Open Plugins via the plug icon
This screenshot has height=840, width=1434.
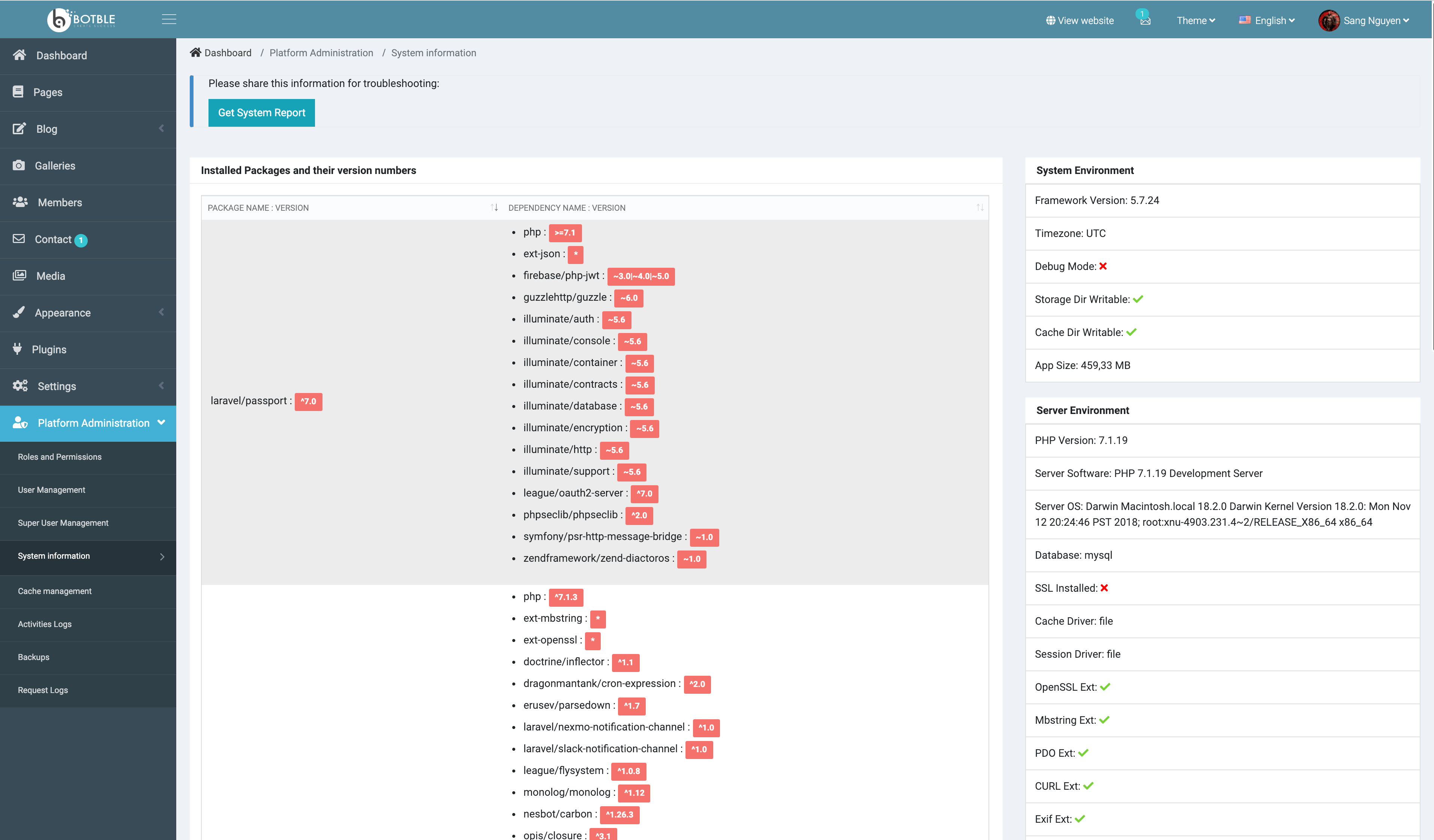click(18, 349)
